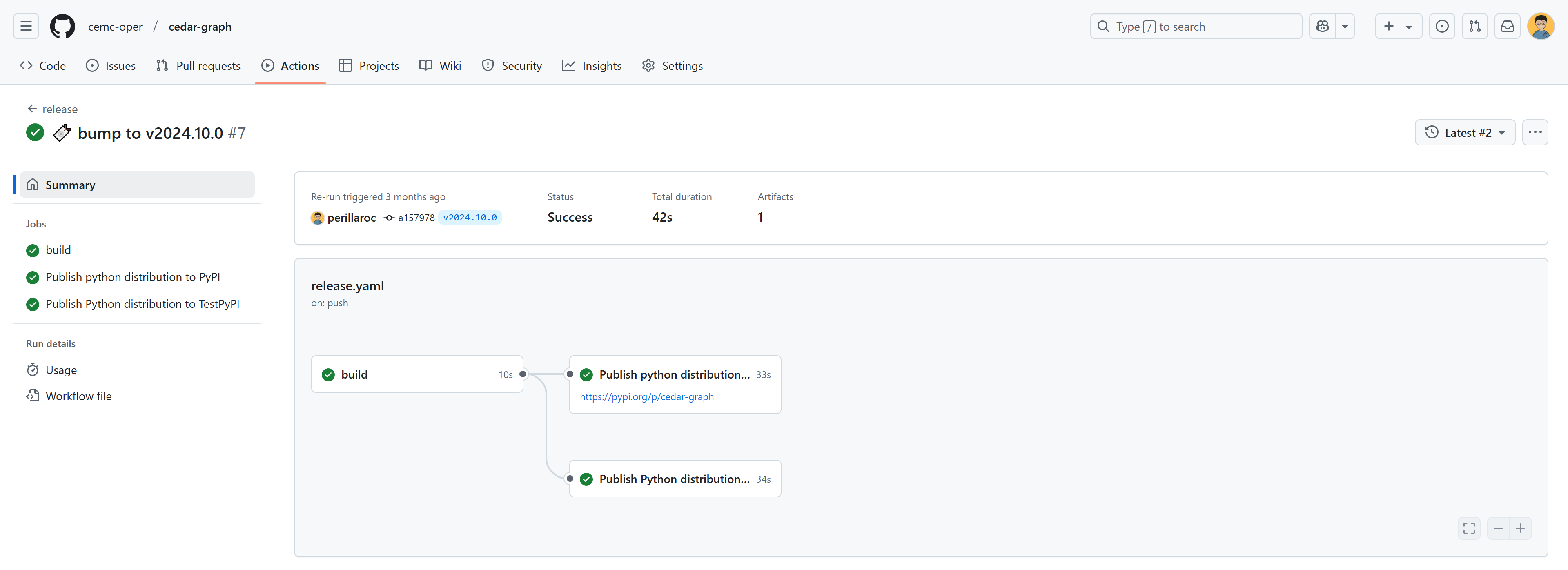
Task: Open the Security tab
Action: click(512, 66)
